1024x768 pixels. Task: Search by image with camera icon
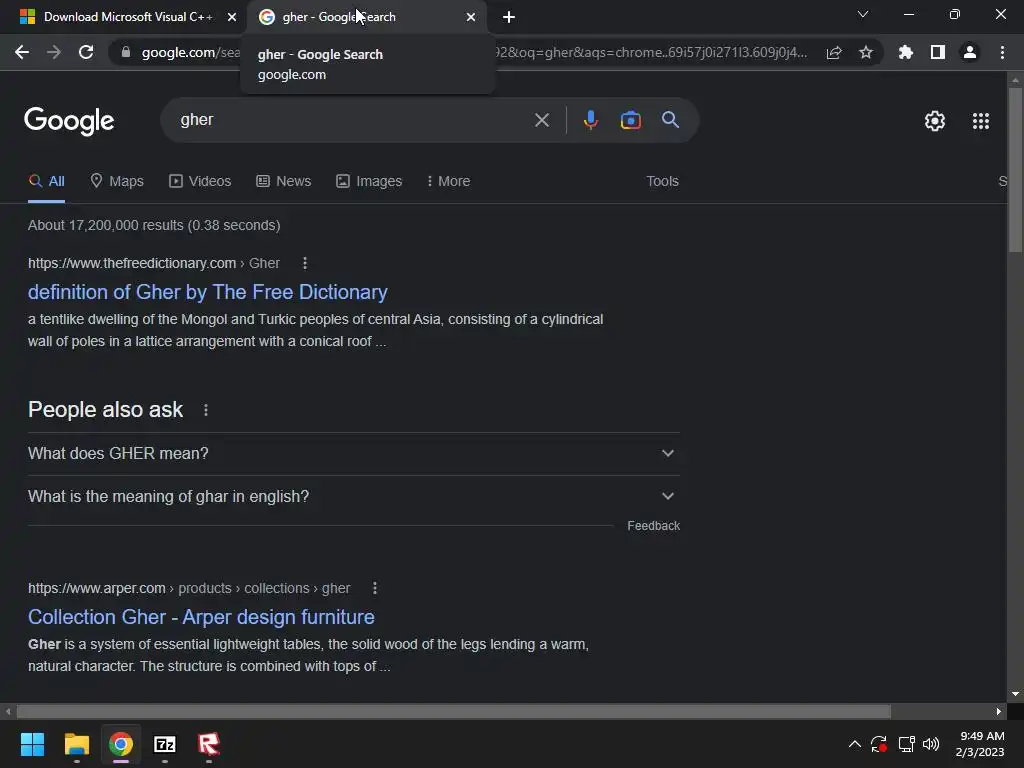630,120
